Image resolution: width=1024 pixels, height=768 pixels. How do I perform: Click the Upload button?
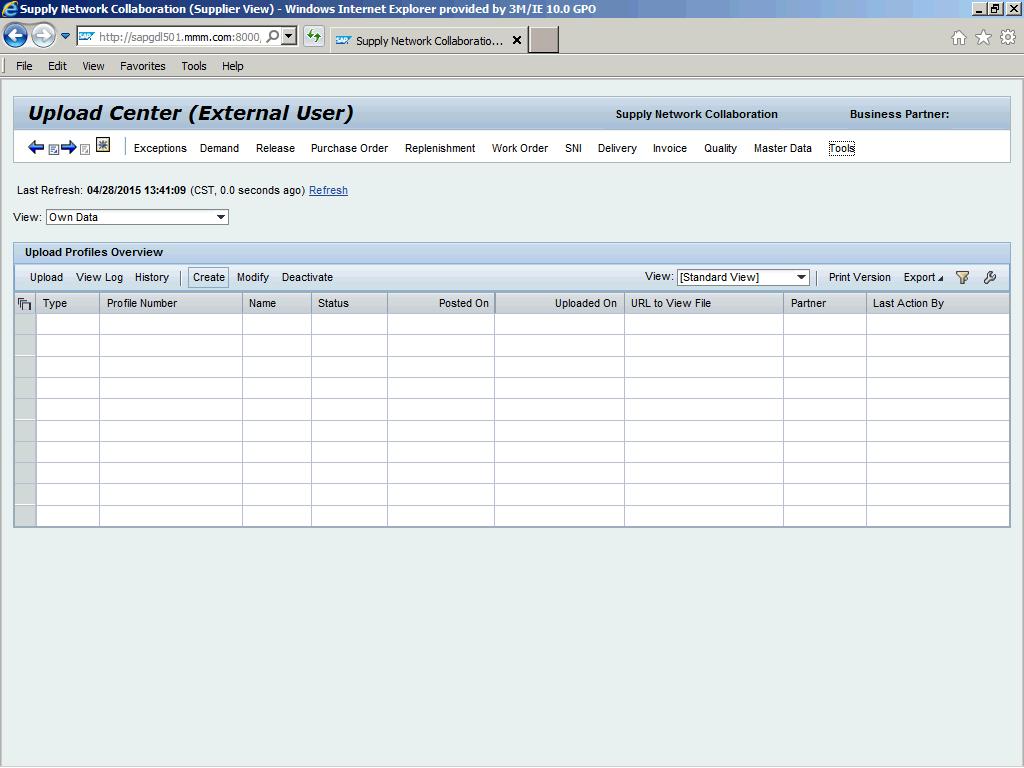click(46, 278)
